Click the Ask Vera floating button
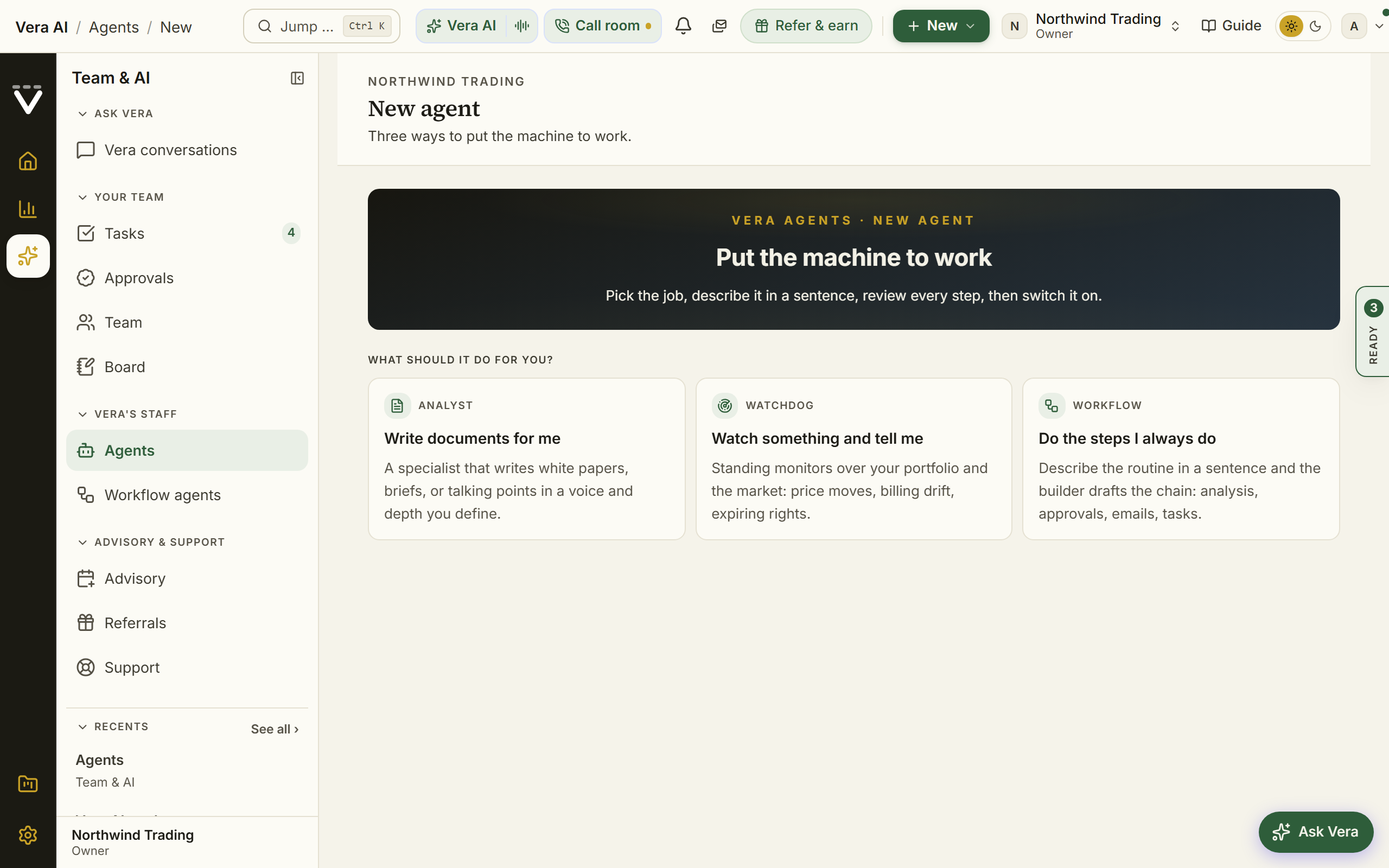The width and height of the screenshot is (1389, 868). (x=1316, y=832)
